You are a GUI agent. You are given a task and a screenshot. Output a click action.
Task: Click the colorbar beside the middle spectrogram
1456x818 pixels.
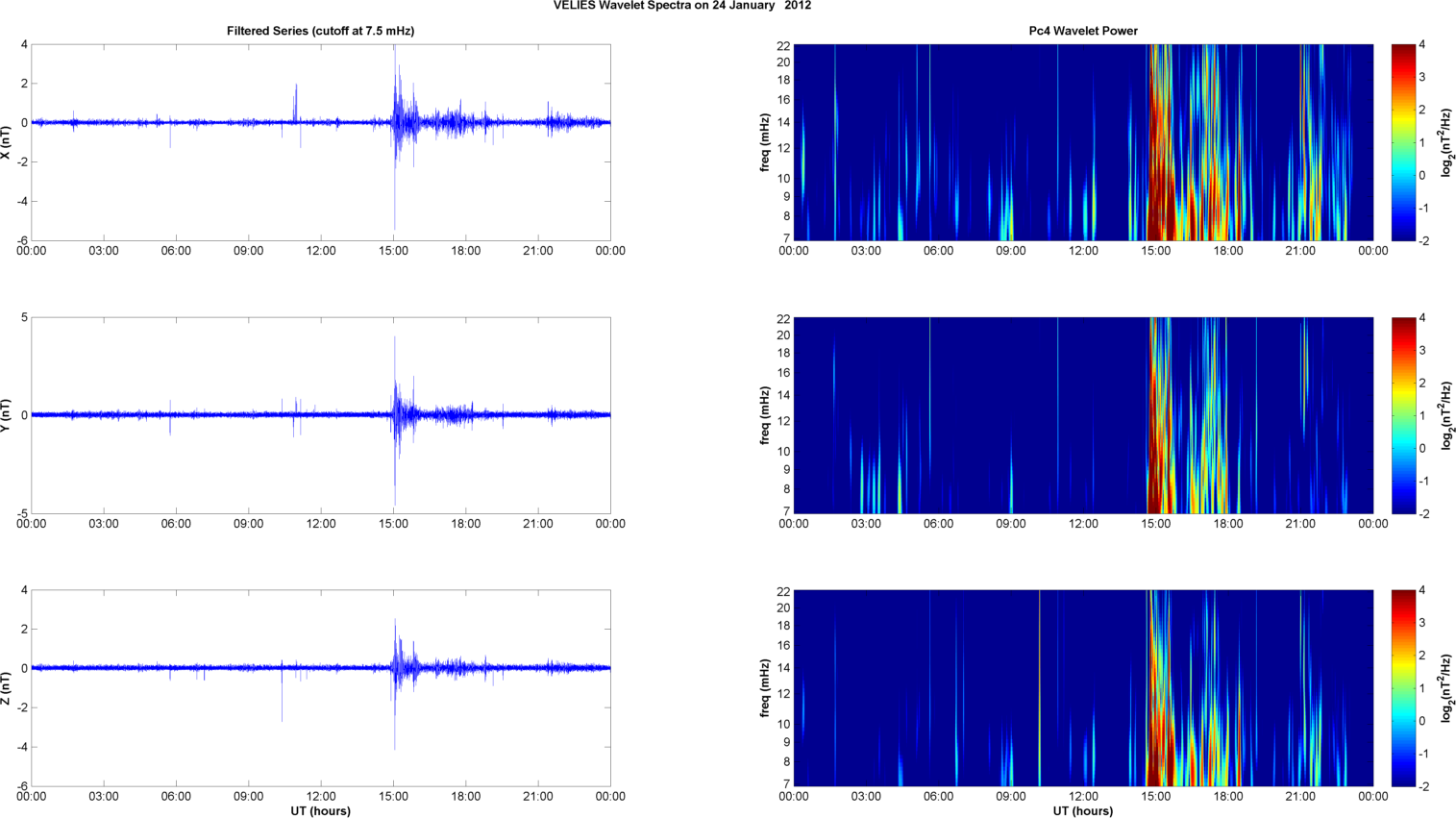(1403, 415)
